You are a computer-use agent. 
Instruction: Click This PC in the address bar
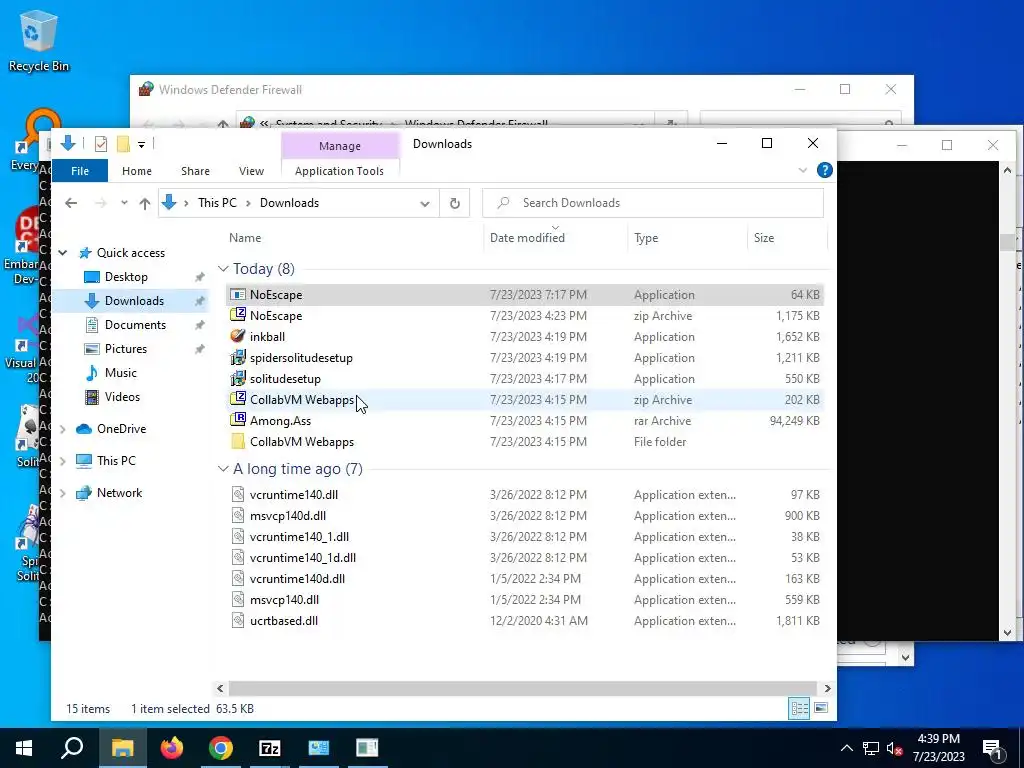coord(217,203)
